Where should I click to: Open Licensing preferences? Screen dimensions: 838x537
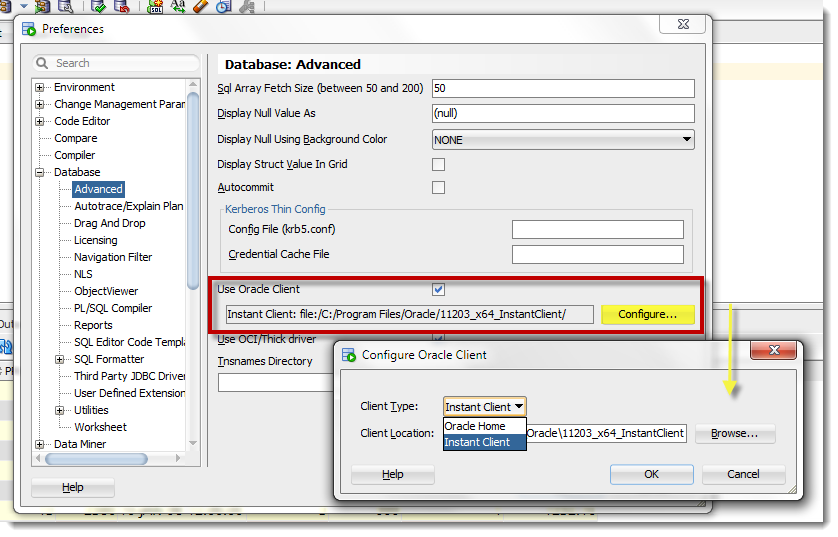coord(96,240)
